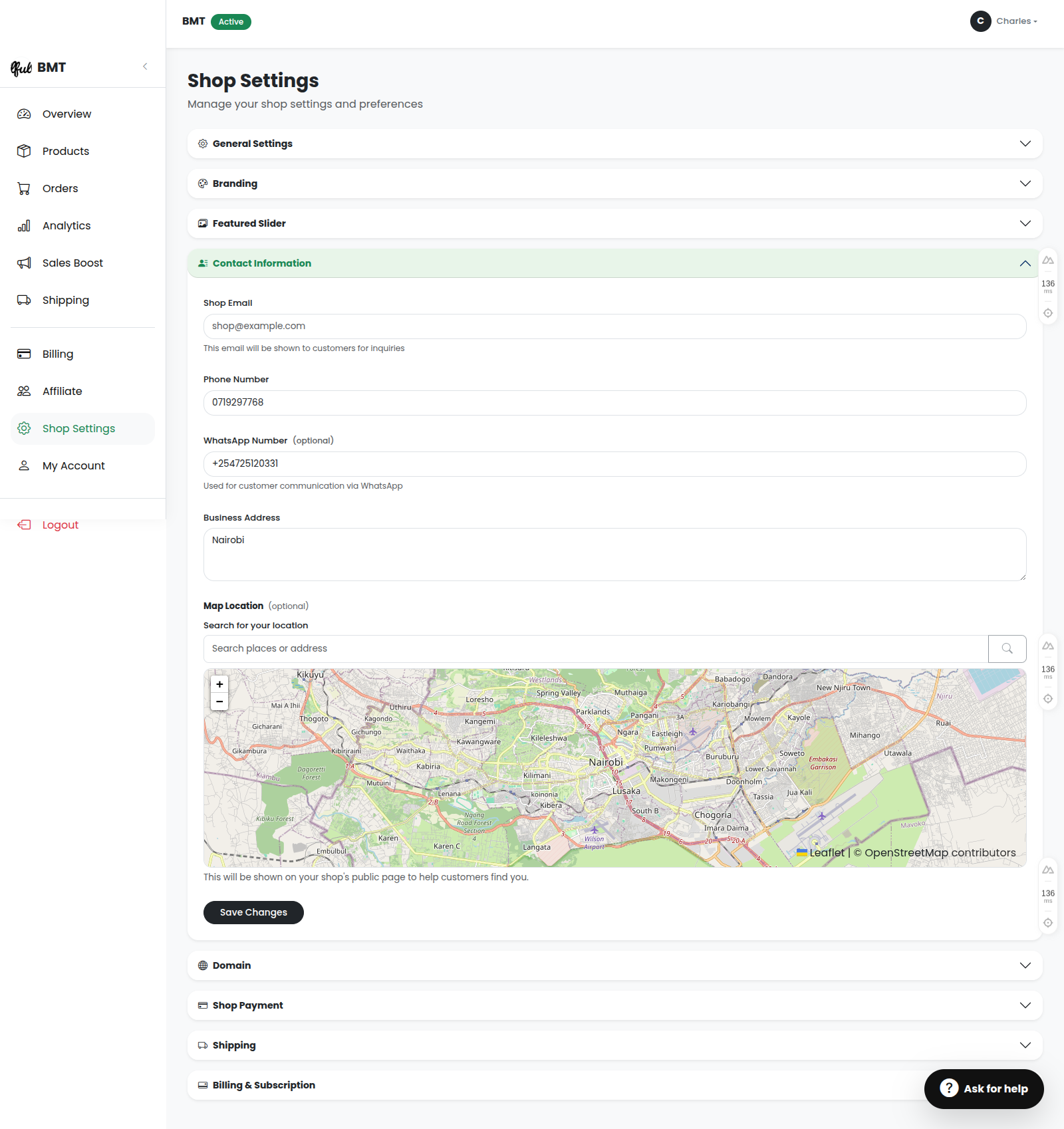Click the Sales Boost megaphone icon
This screenshot has width=1064, height=1129.
(x=24, y=263)
